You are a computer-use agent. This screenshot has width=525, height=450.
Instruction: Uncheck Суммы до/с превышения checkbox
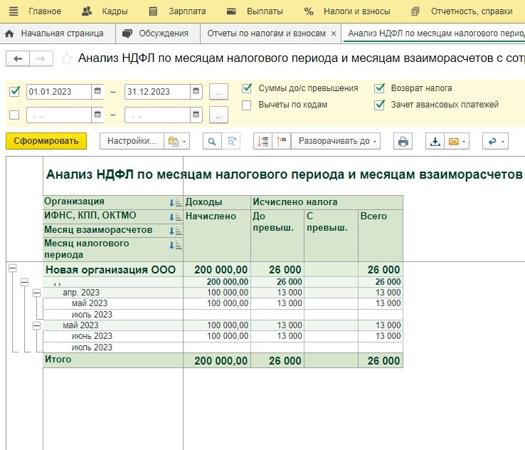tap(247, 88)
